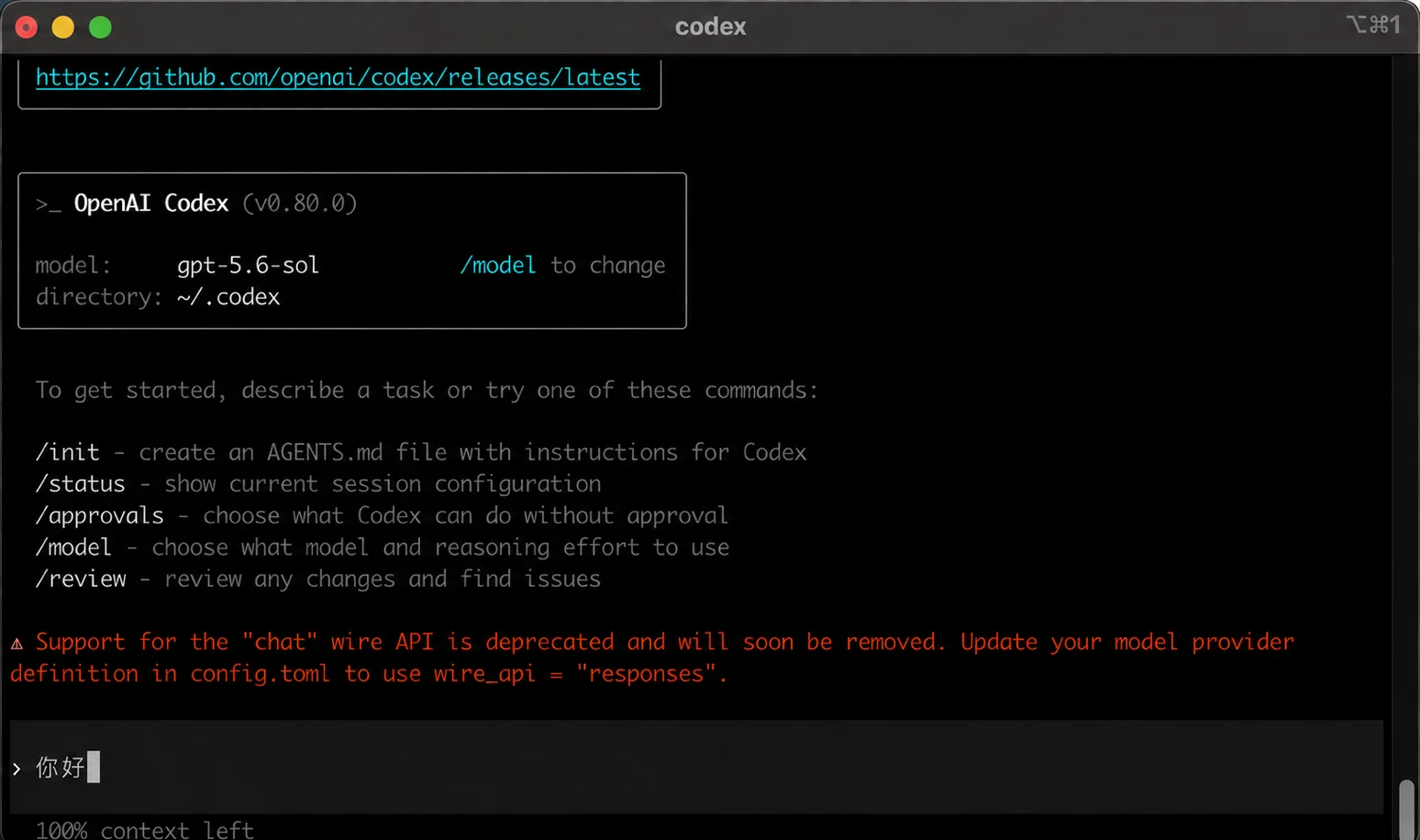This screenshot has height=840, width=1420.
Task: Click the vertical scrollbar thumb
Action: tap(1407, 809)
